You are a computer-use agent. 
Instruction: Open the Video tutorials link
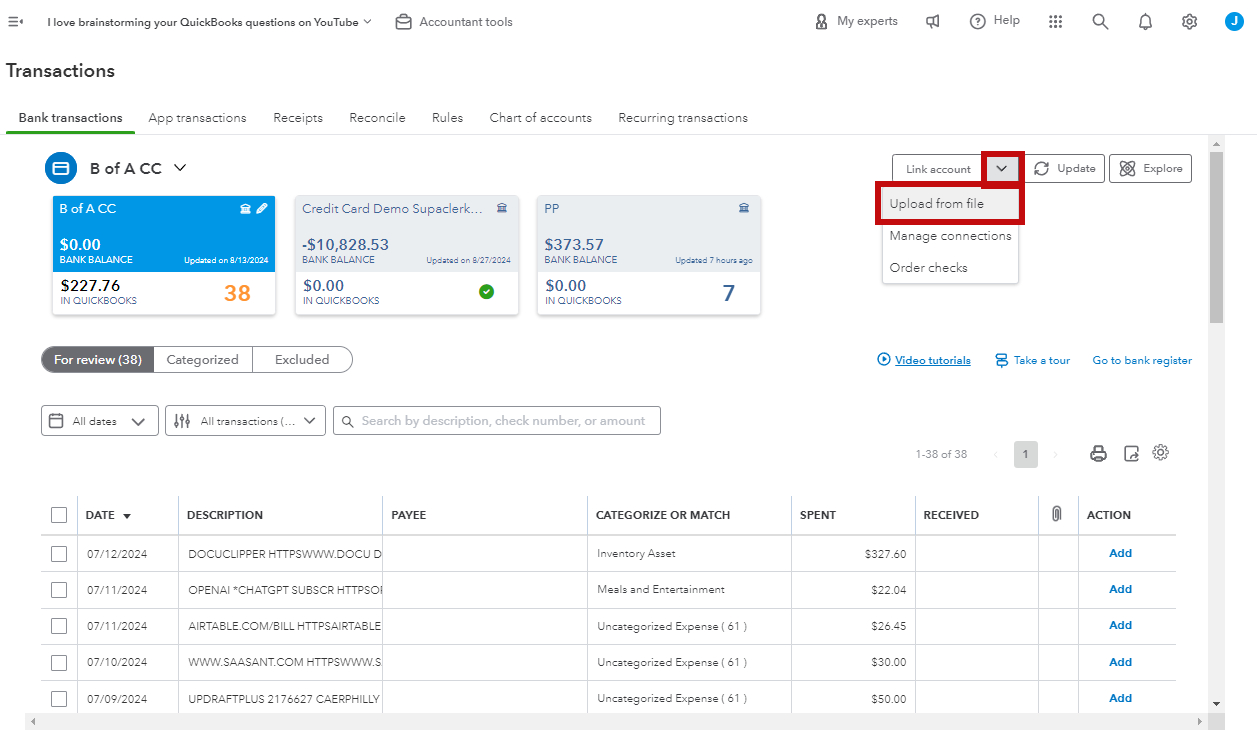pos(932,360)
